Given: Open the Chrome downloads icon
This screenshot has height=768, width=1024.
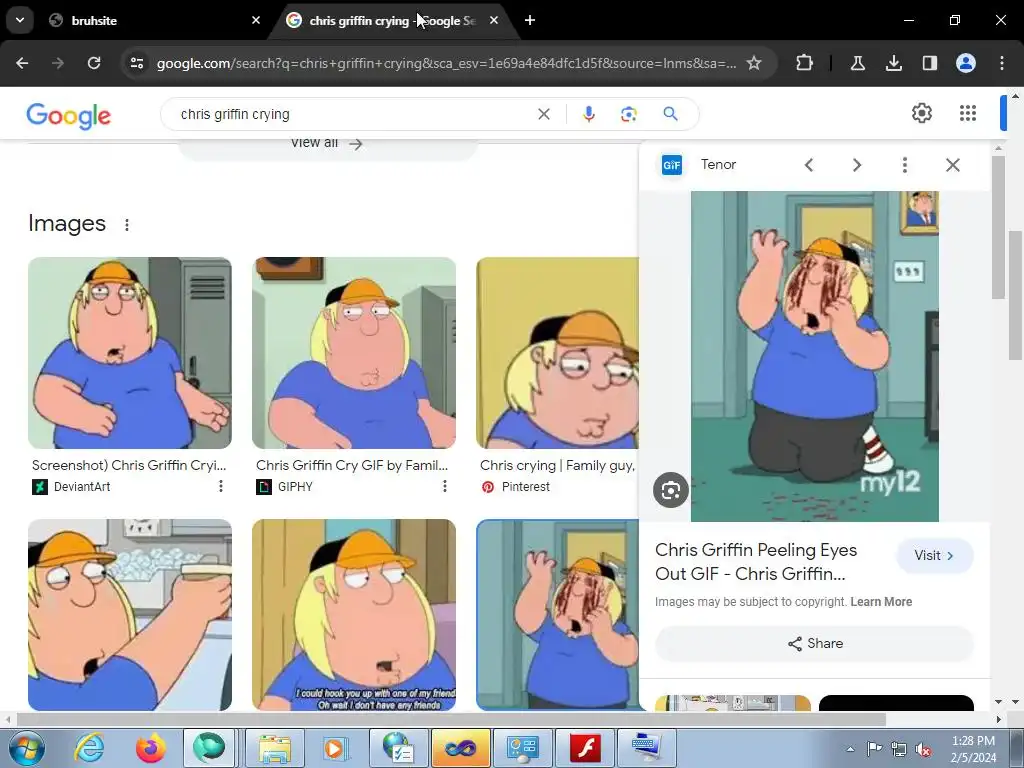Looking at the screenshot, I should tap(893, 63).
